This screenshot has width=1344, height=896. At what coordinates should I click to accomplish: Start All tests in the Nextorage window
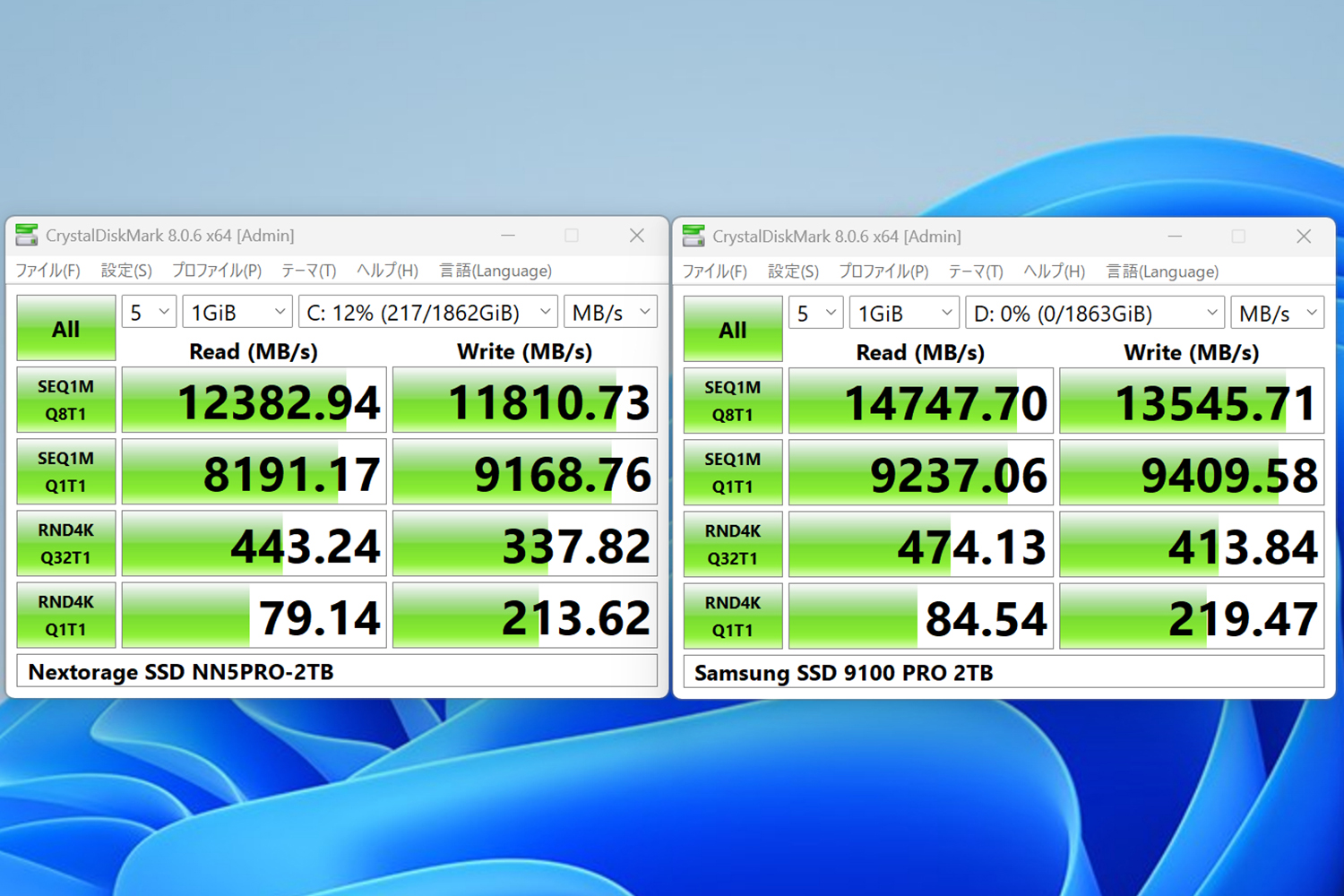[66, 328]
